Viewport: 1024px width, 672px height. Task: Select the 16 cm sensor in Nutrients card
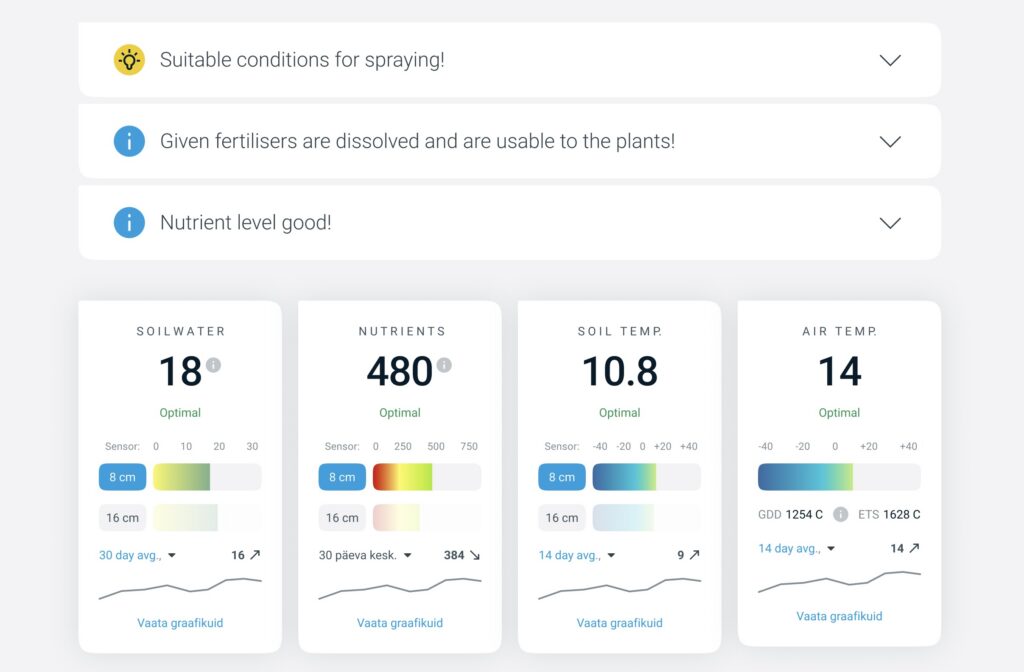(342, 518)
